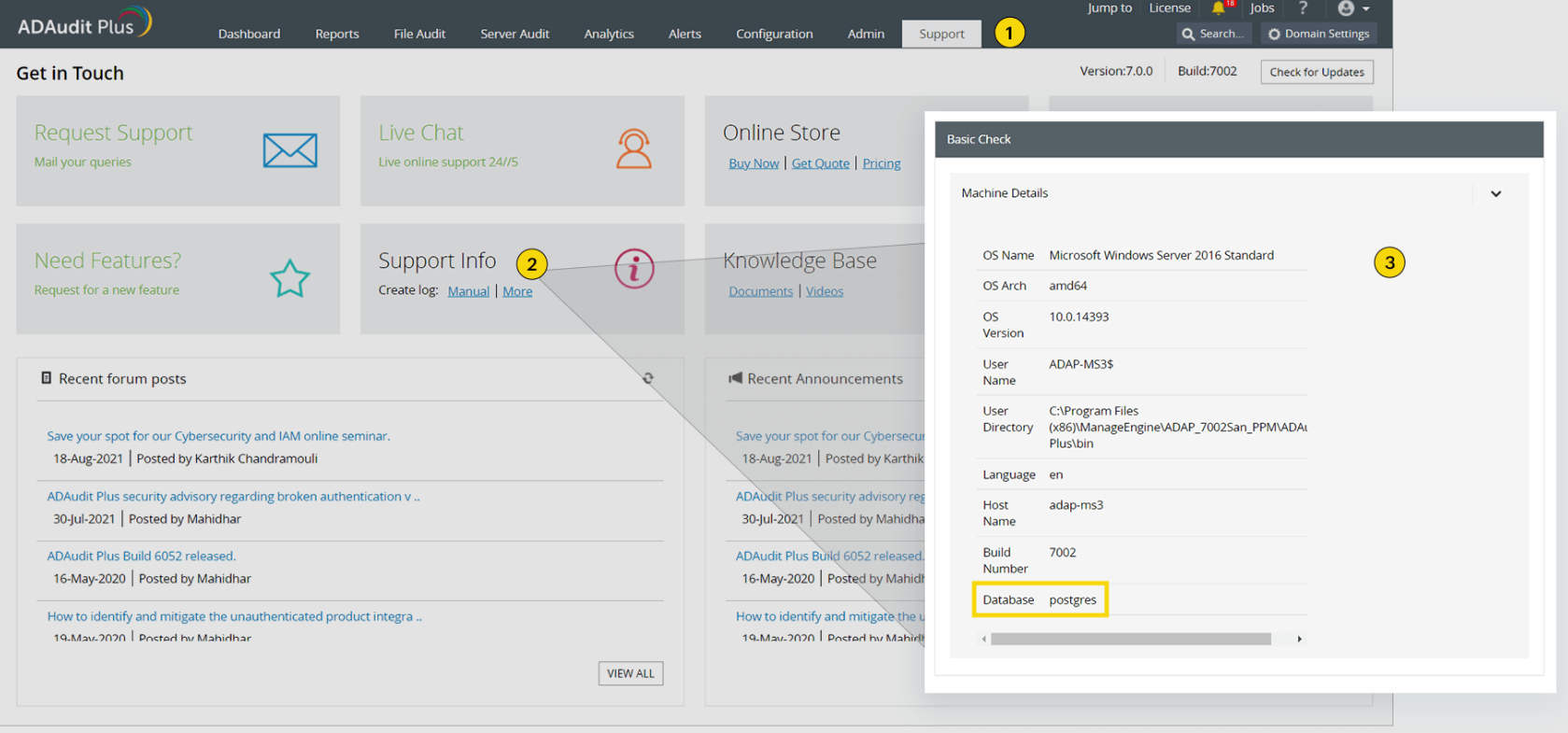Click the 'Build:7002' text
Viewport: 1568px width, 733px height.
(x=1207, y=71)
